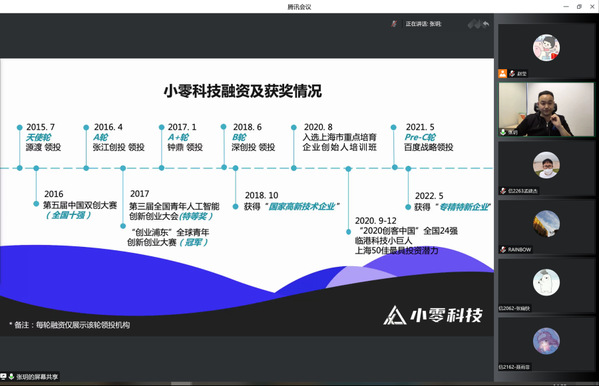Click the reply arrow icon in the top bar

click(x=486, y=24)
